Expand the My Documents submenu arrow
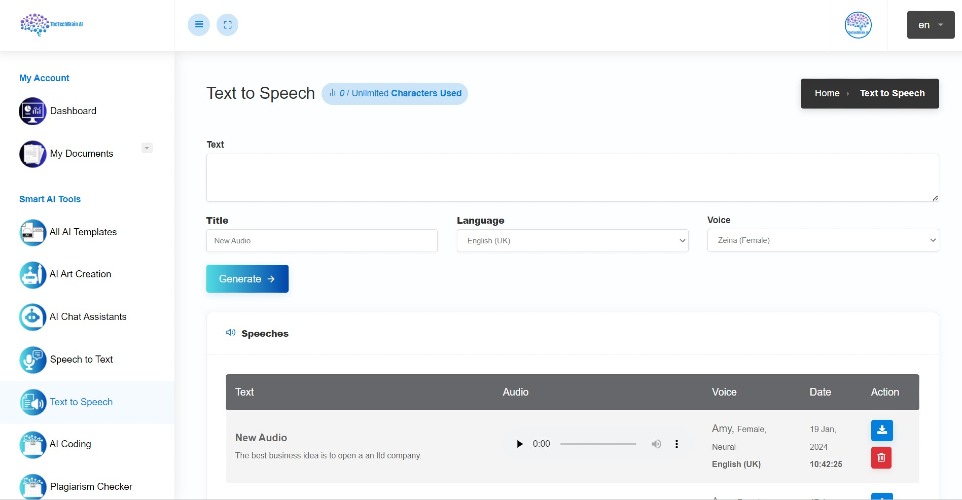This screenshot has height=500, width=962. point(147,148)
